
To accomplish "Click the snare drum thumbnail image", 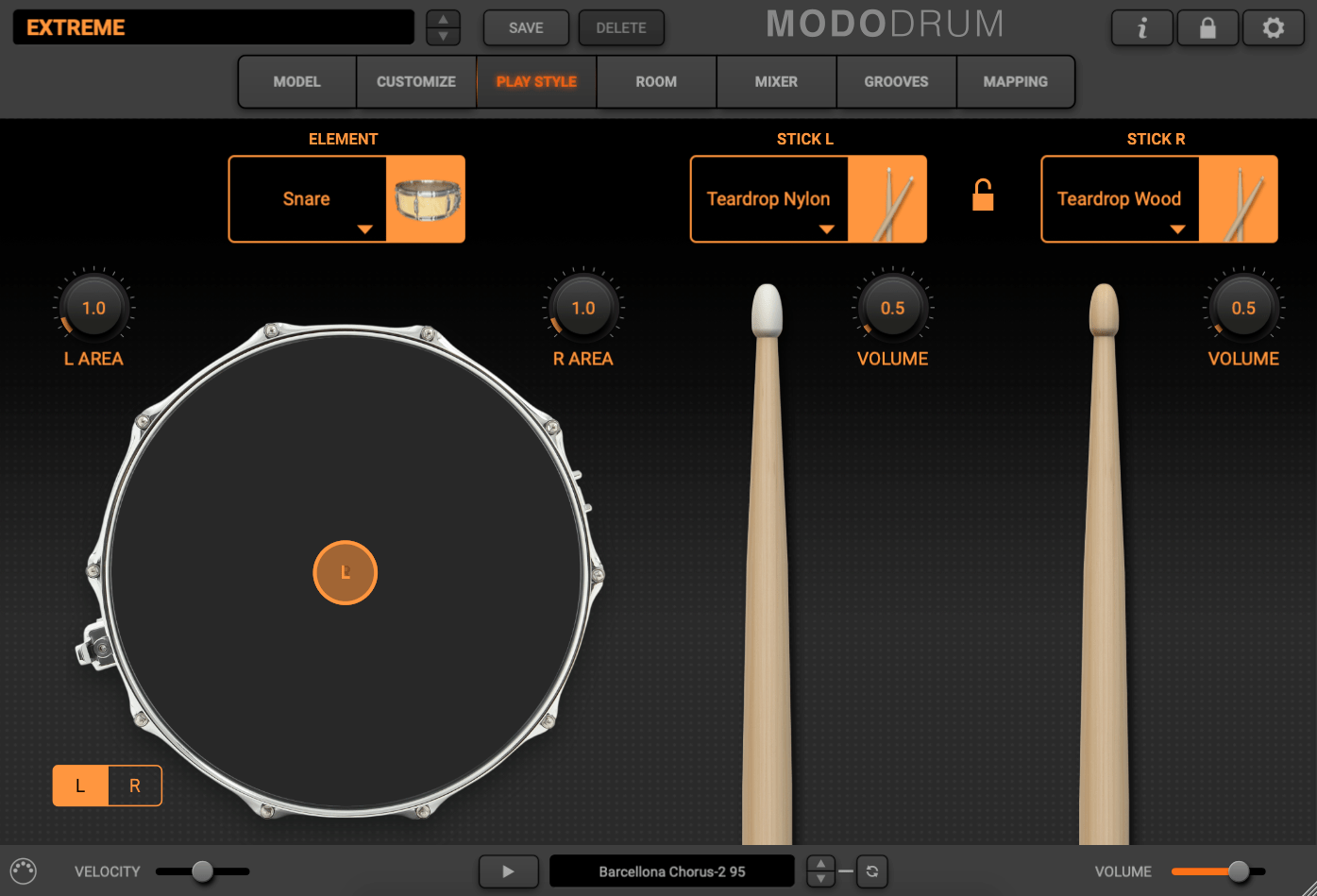I will pos(426,199).
